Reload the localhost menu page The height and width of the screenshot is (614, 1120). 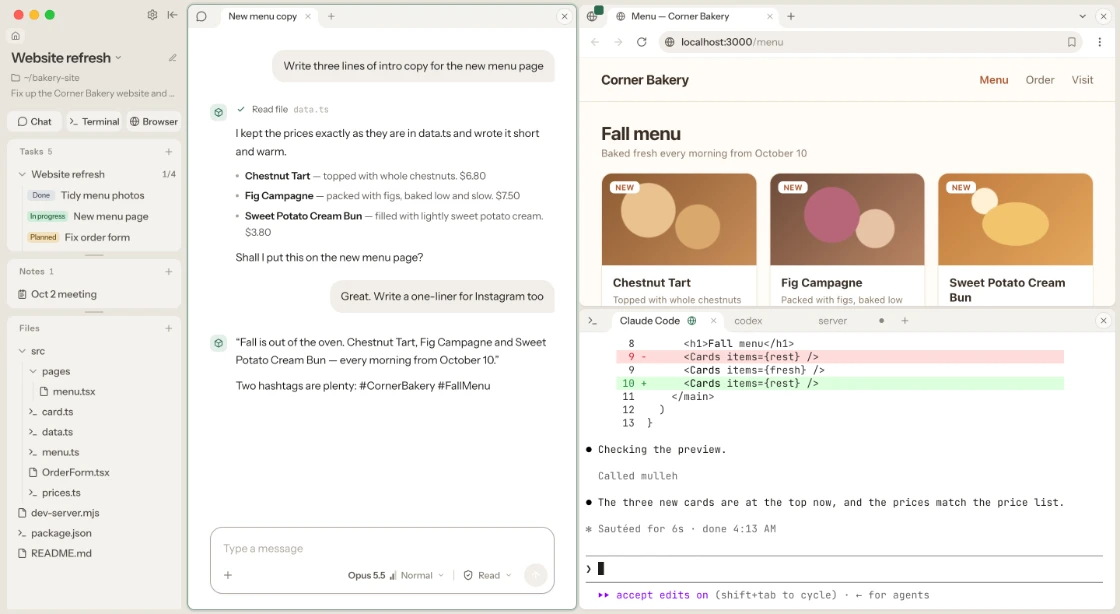point(641,42)
